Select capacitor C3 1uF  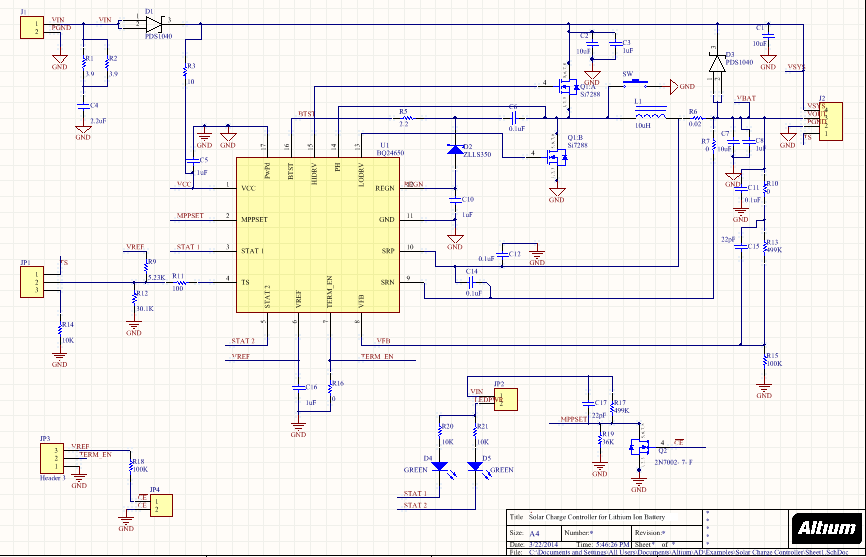[x=615, y=43]
